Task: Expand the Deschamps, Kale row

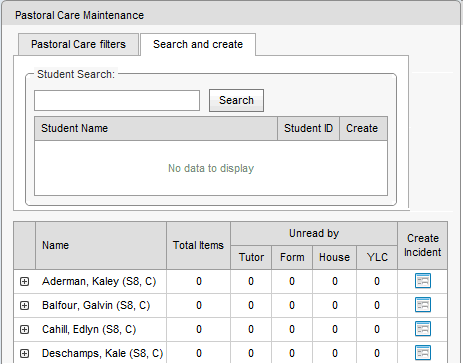Action: (24, 354)
